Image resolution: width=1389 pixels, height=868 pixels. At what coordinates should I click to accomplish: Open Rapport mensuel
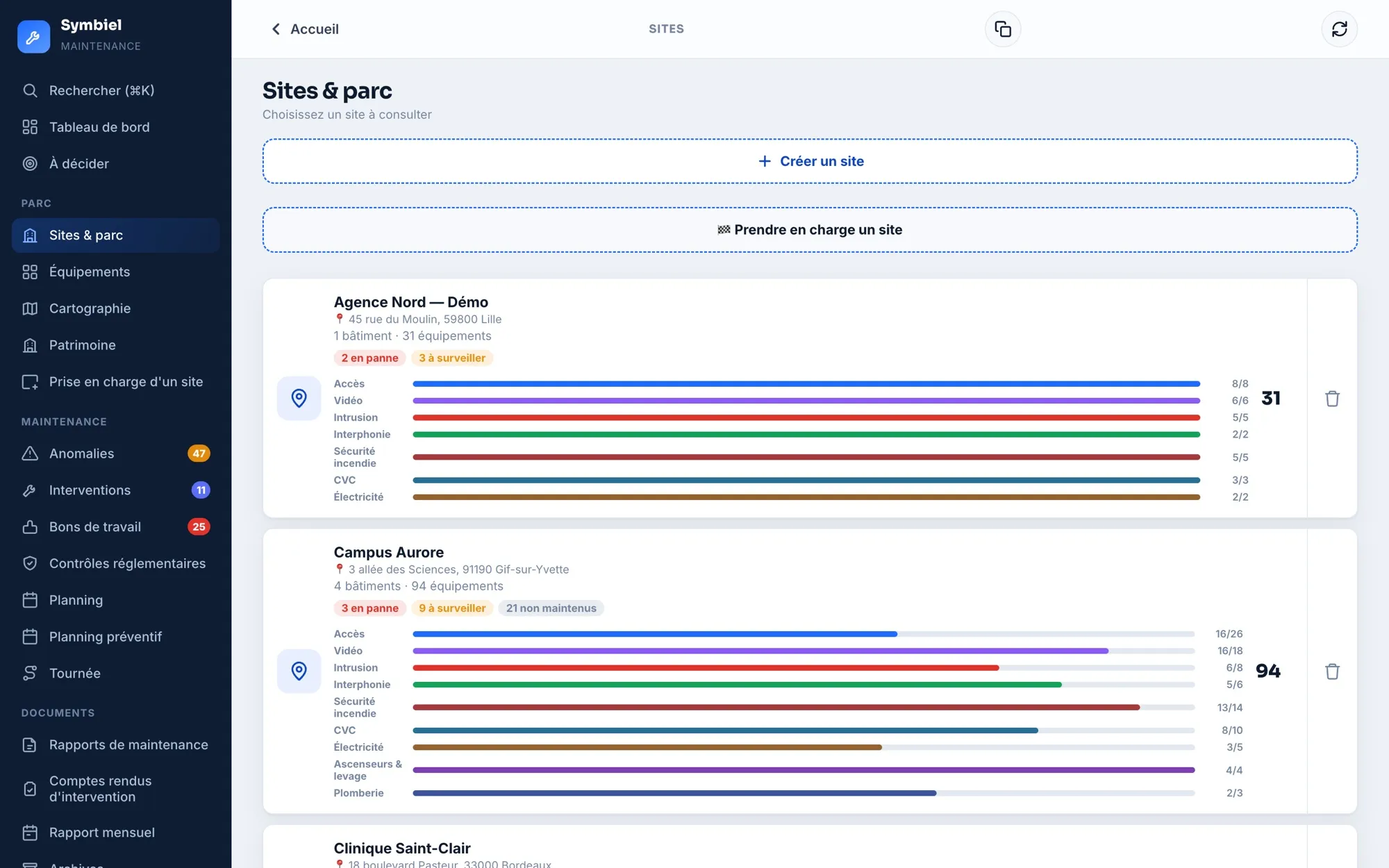115,833
